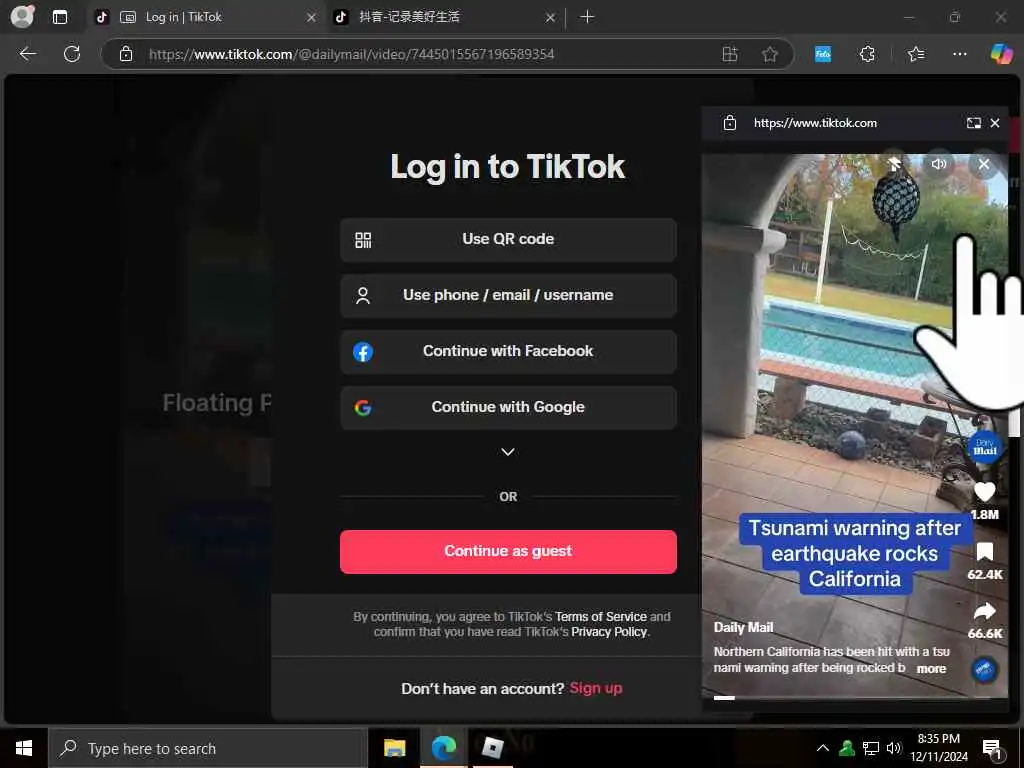
Task: Click Daily Mail username in video
Action: (743, 628)
